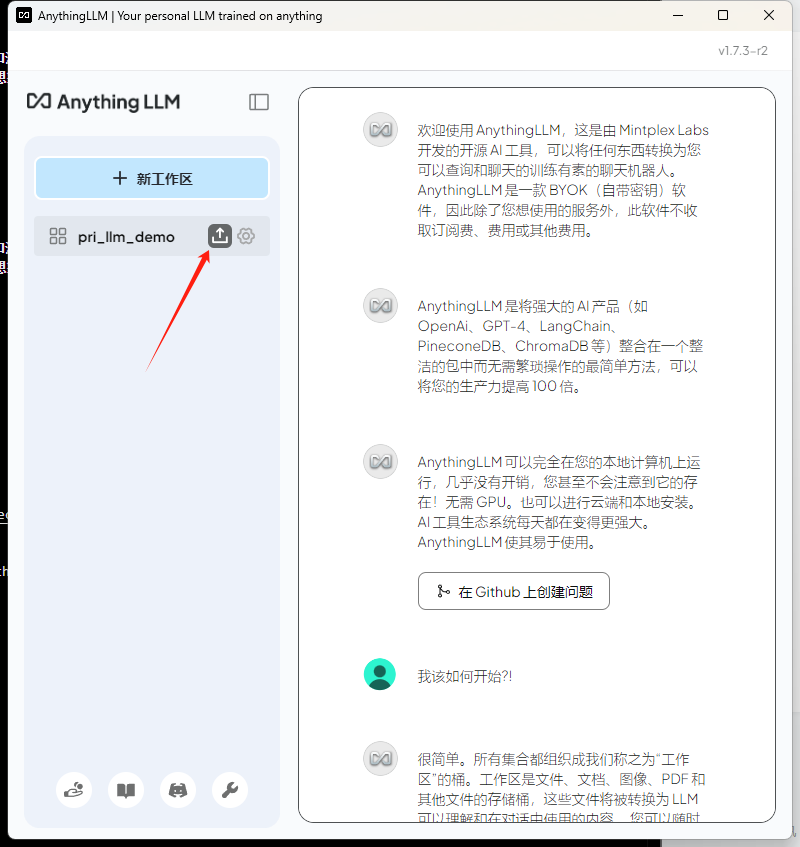Click the user avatar beside 我该如何开始?!
This screenshot has width=800, height=847.
(380, 674)
